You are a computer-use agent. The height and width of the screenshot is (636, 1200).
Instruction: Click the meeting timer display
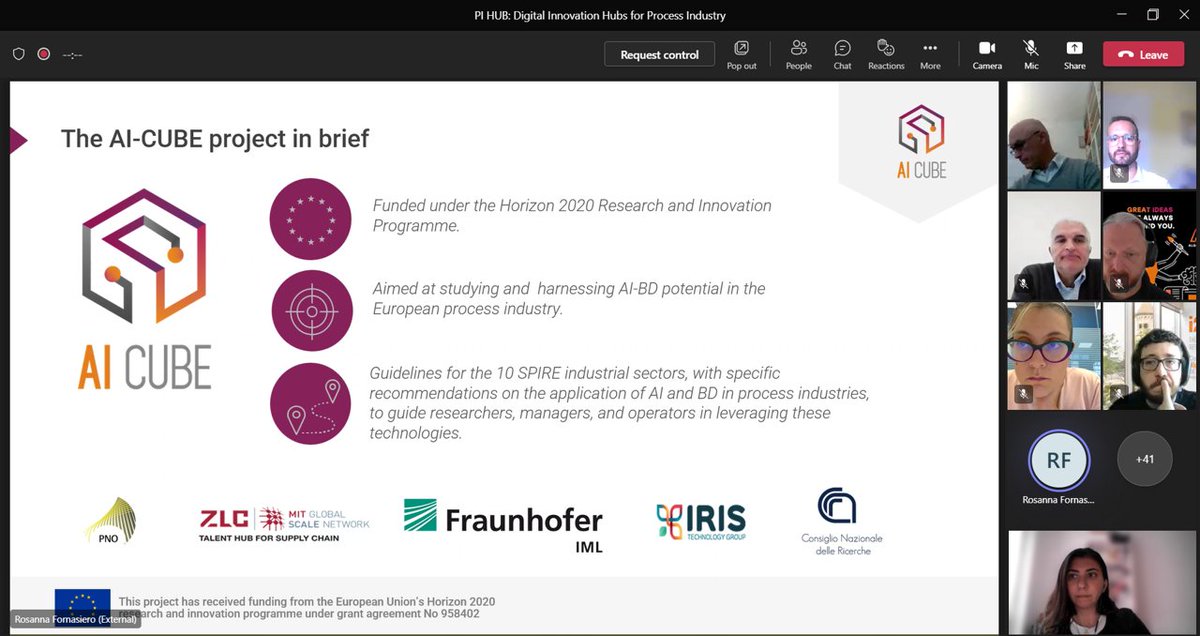click(x=72, y=54)
